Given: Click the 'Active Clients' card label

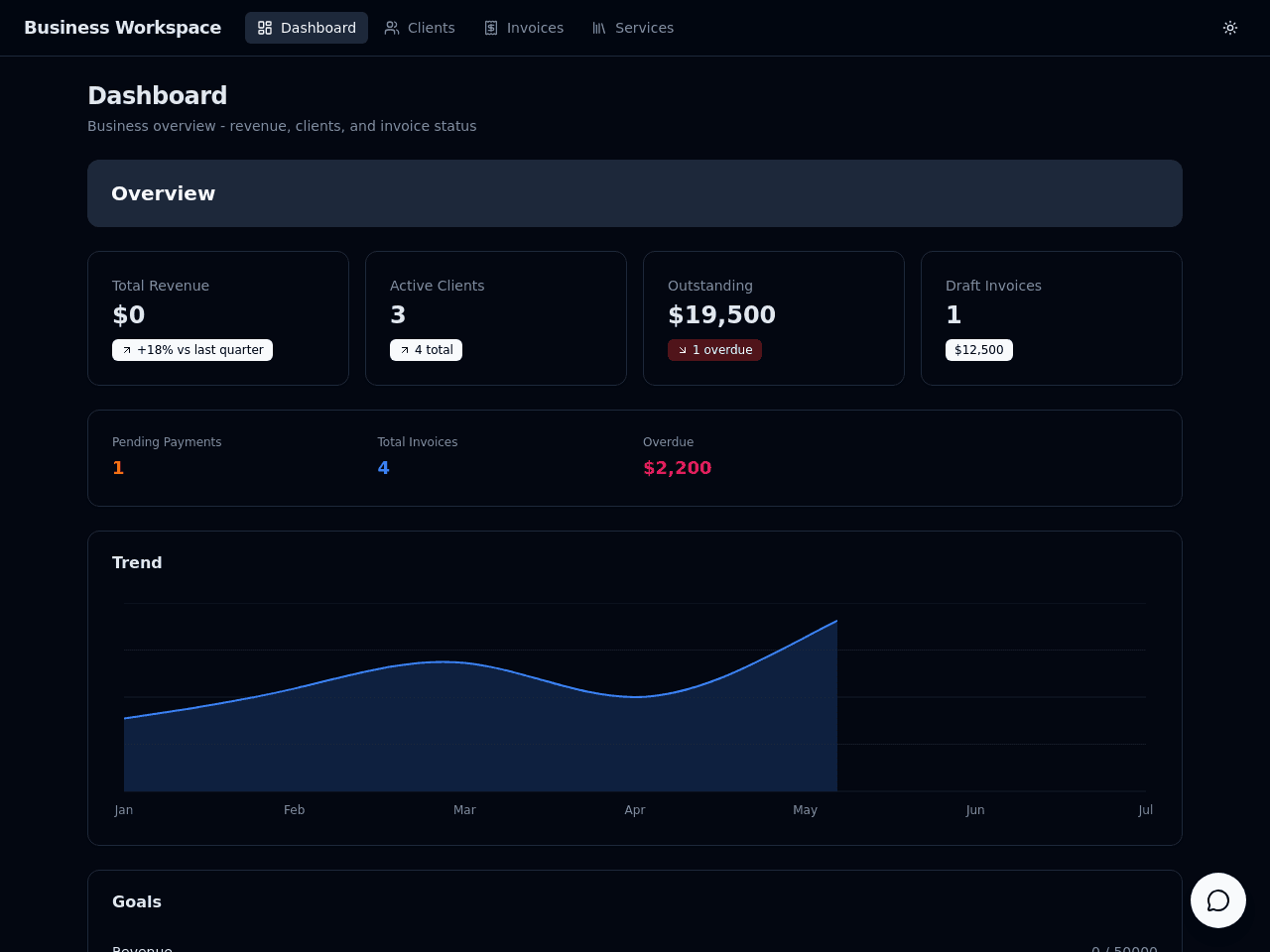Looking at the screenshot, I should 438,286.
